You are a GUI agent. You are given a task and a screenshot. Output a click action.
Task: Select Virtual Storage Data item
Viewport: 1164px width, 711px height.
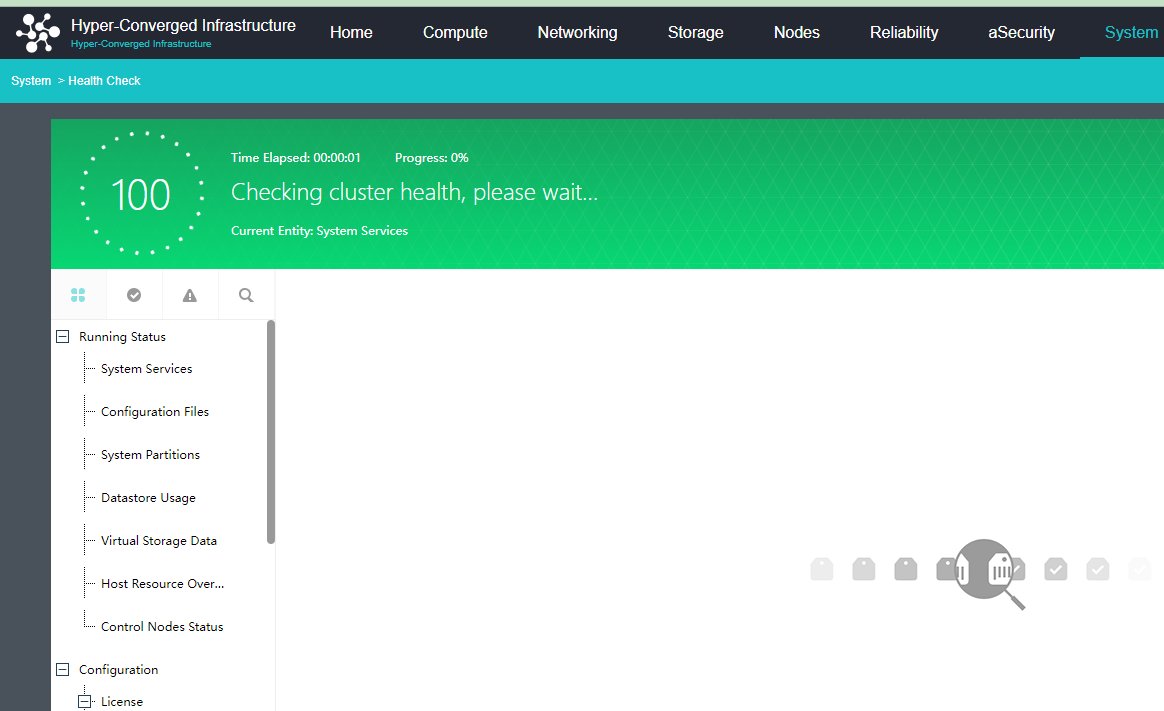158,541
